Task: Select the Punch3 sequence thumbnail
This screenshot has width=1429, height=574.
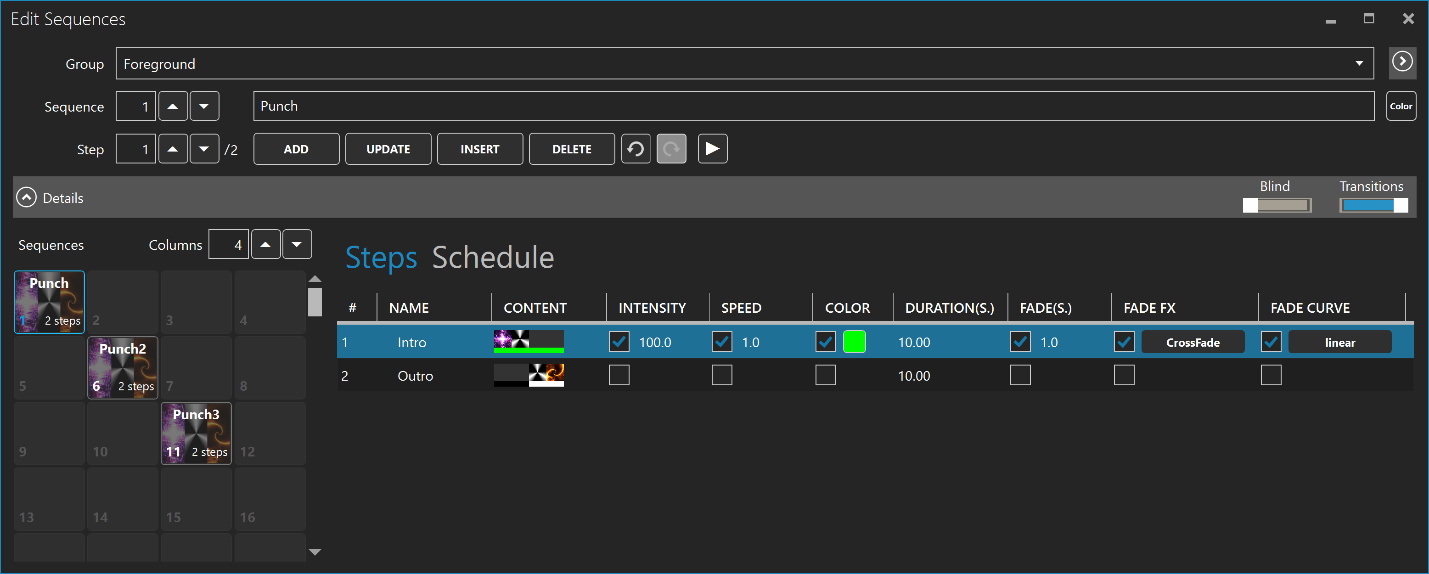Action: [196, 433]
